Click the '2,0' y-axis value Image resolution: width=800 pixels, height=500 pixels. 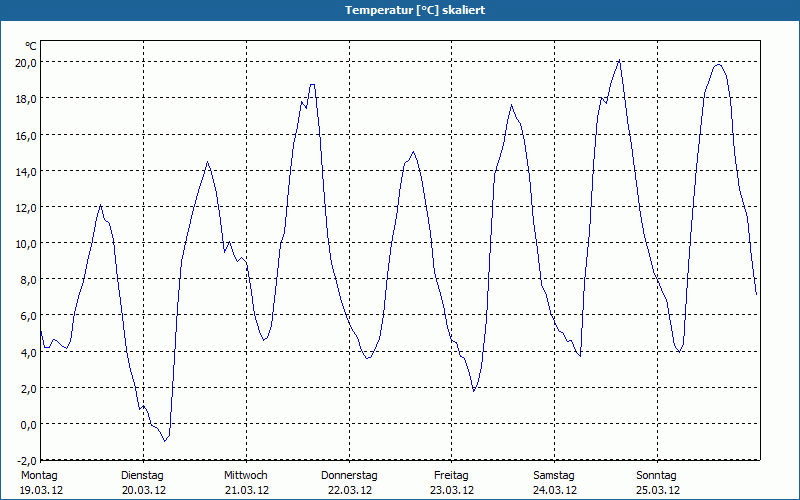point(29,389)
